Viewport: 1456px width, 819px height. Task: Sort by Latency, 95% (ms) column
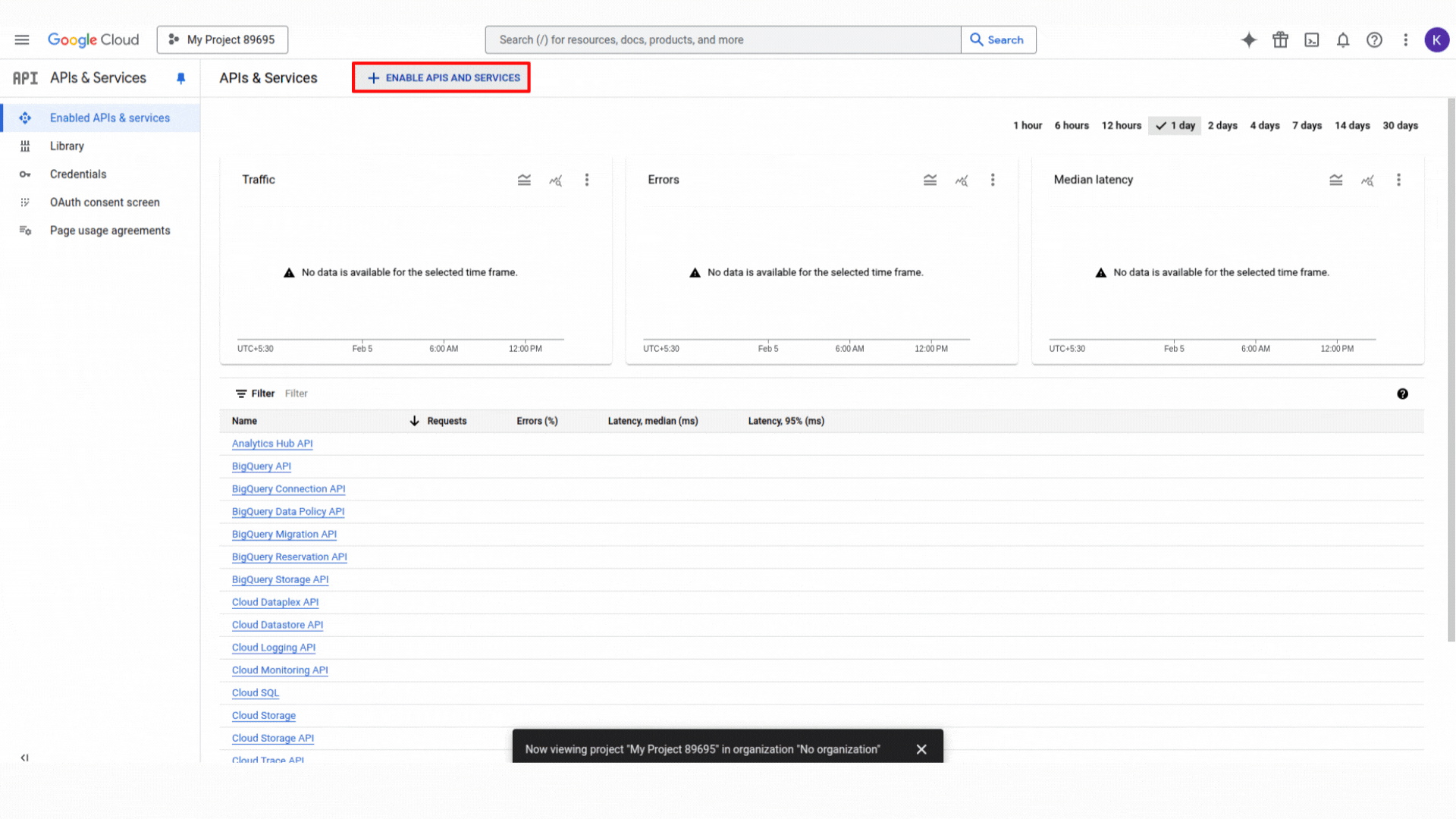coord(786,421)
